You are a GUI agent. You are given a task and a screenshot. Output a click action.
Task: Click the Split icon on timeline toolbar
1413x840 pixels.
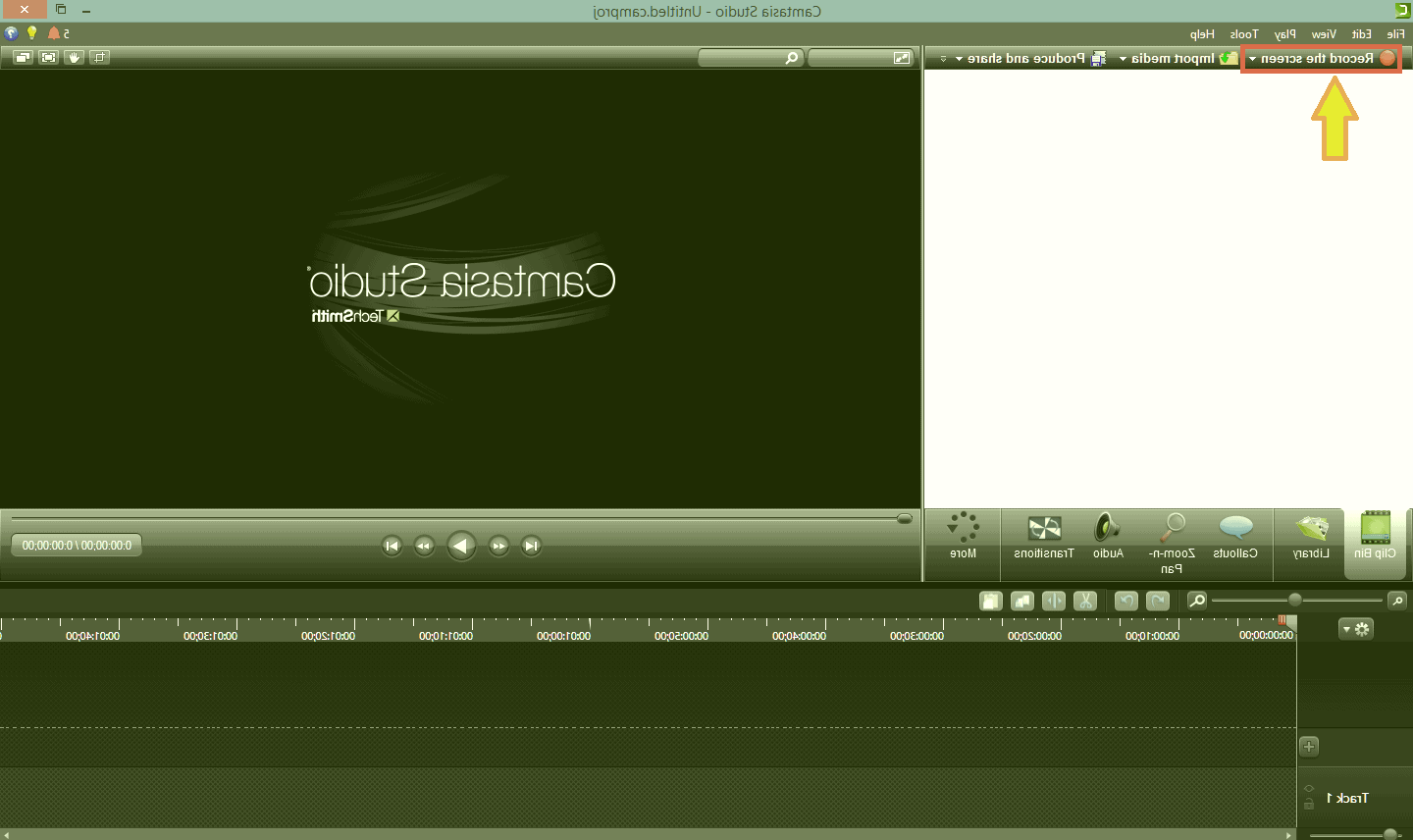(x=1054, y=601)
